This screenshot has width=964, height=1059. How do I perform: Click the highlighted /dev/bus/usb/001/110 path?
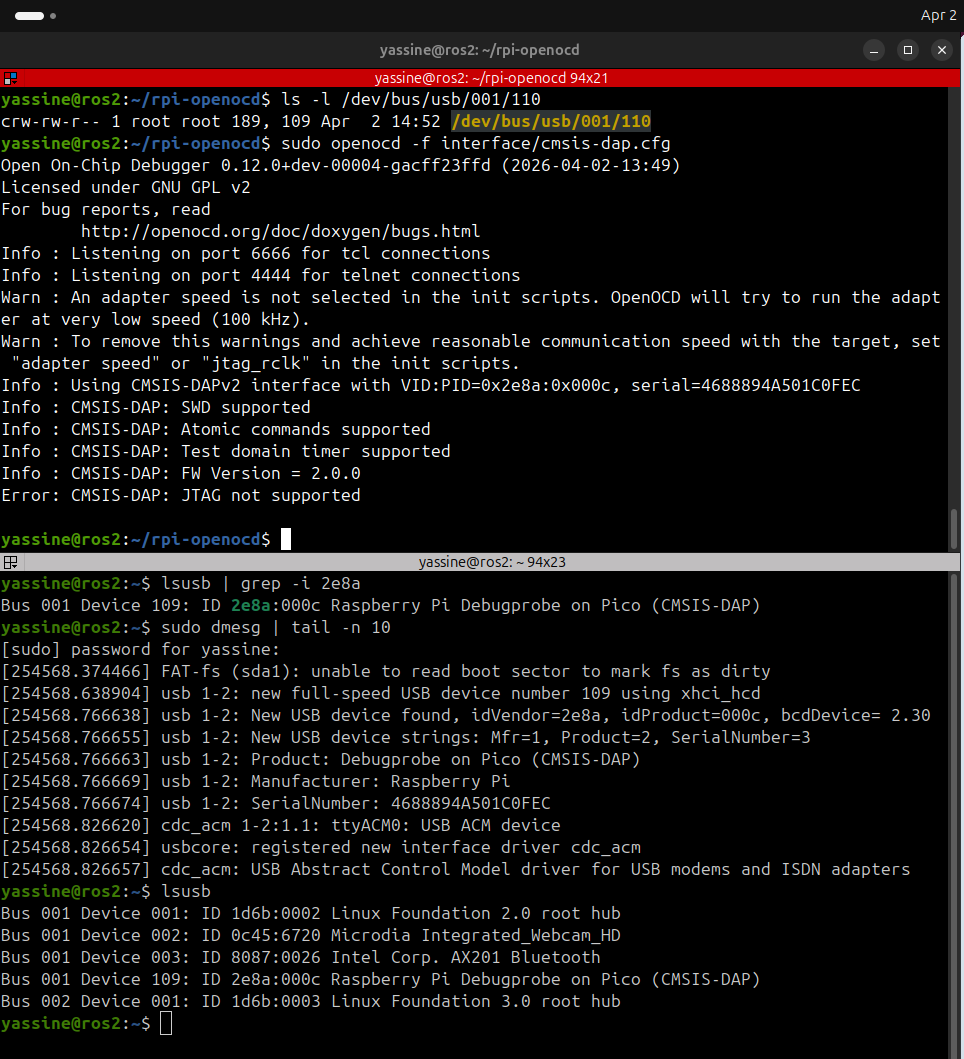coord(551,121)
